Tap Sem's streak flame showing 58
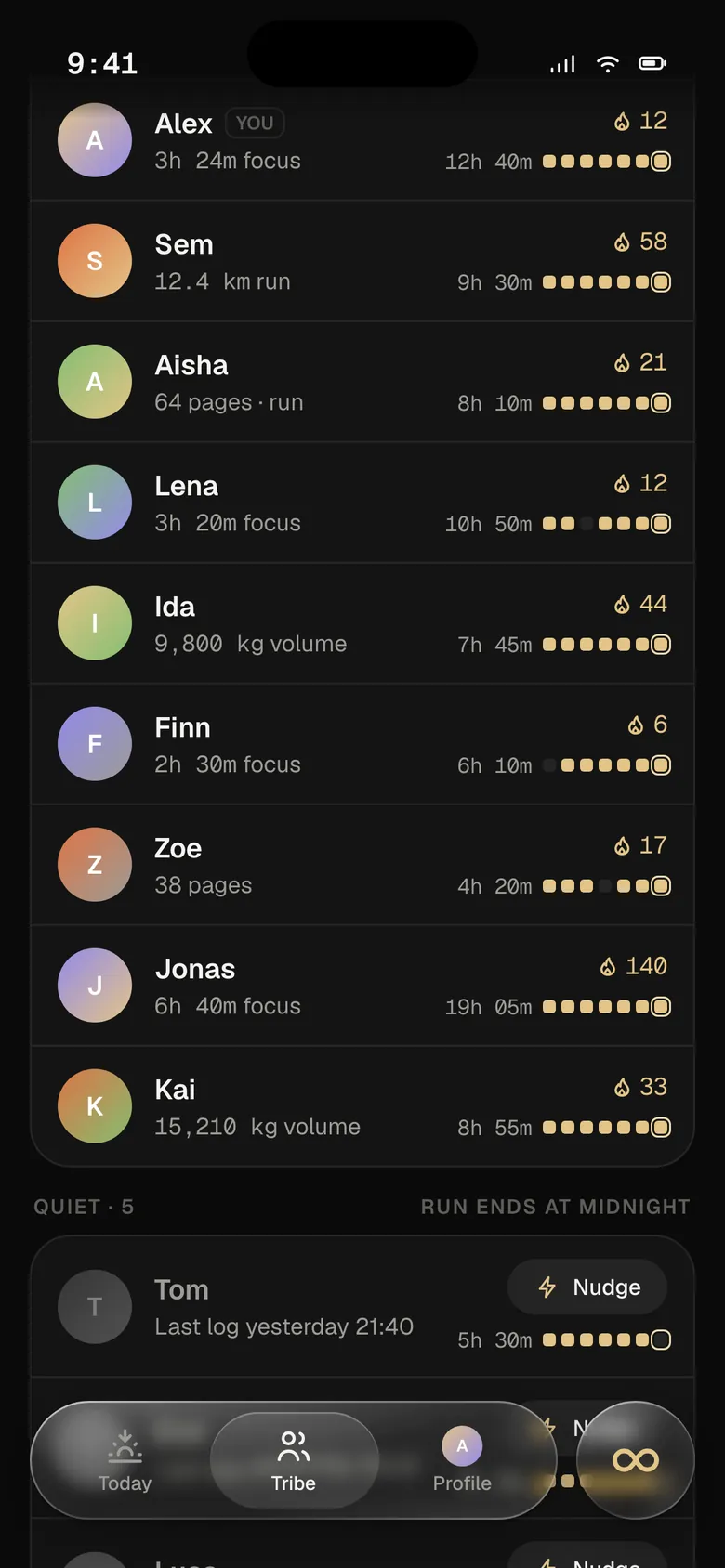The width and height of the screenshot is (725, 1568). point(640,242)
